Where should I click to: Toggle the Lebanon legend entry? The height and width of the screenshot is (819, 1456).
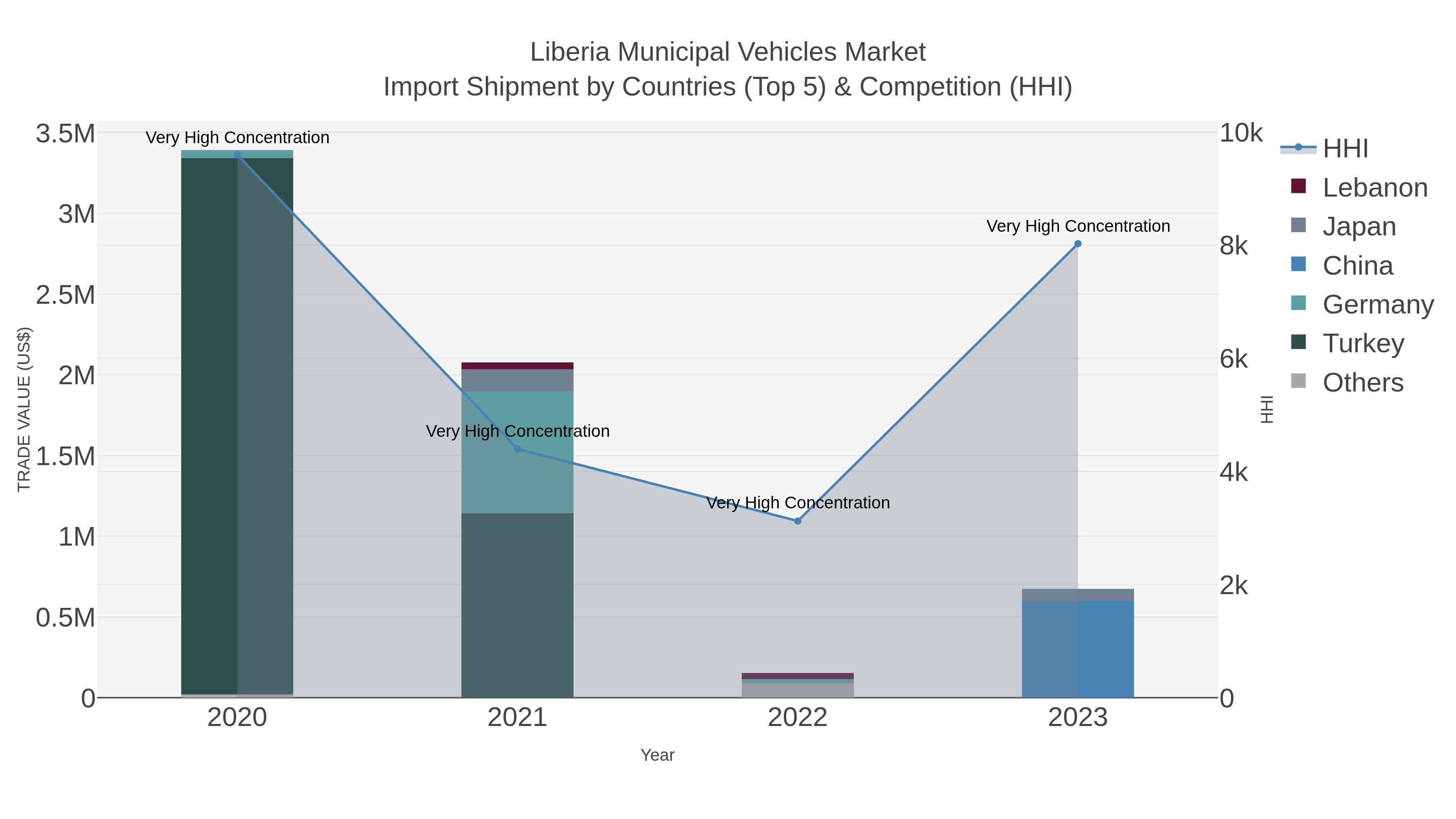tap(1359, 187)
